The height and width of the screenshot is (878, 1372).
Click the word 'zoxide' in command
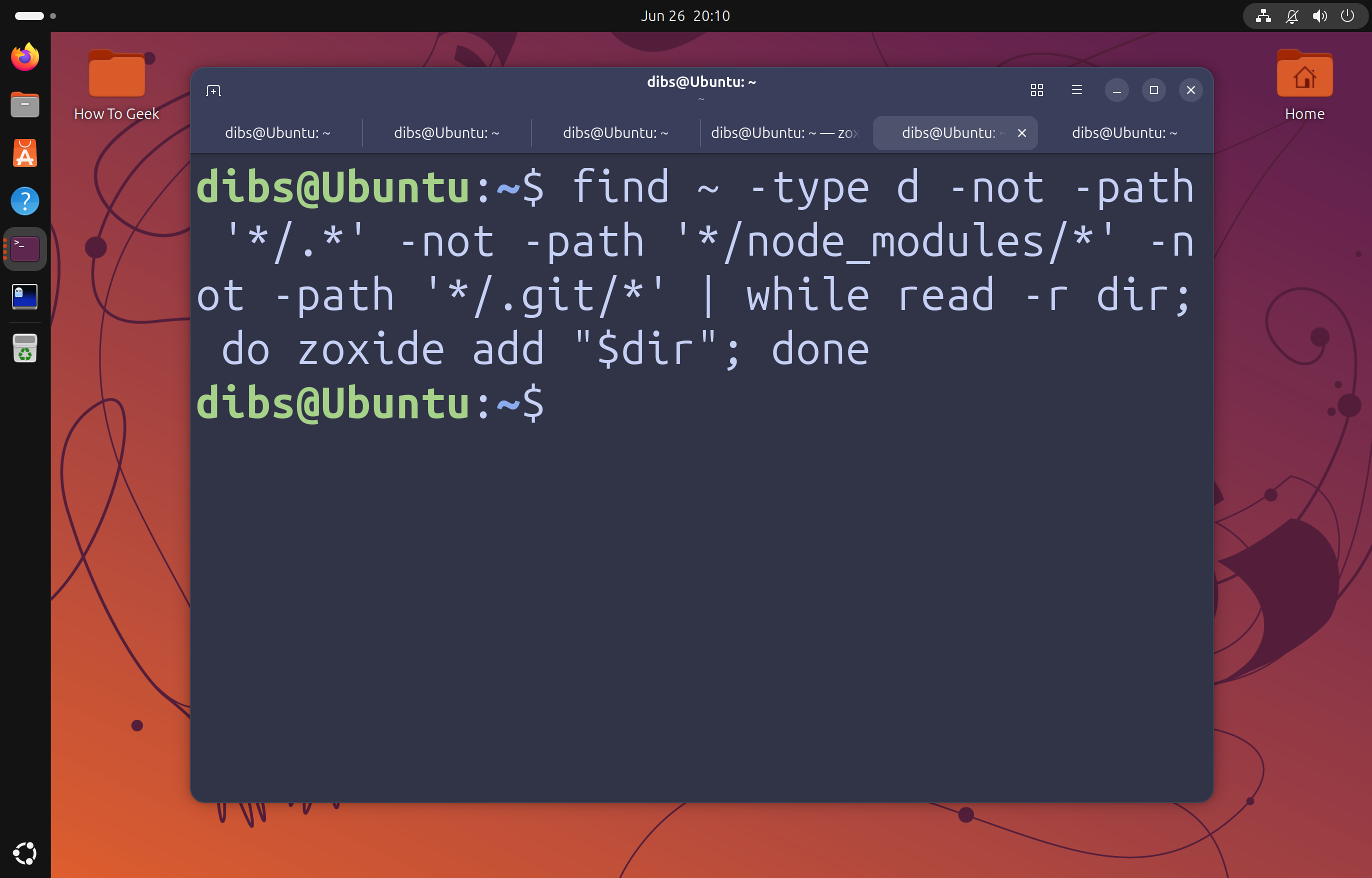tap(371, 349)
